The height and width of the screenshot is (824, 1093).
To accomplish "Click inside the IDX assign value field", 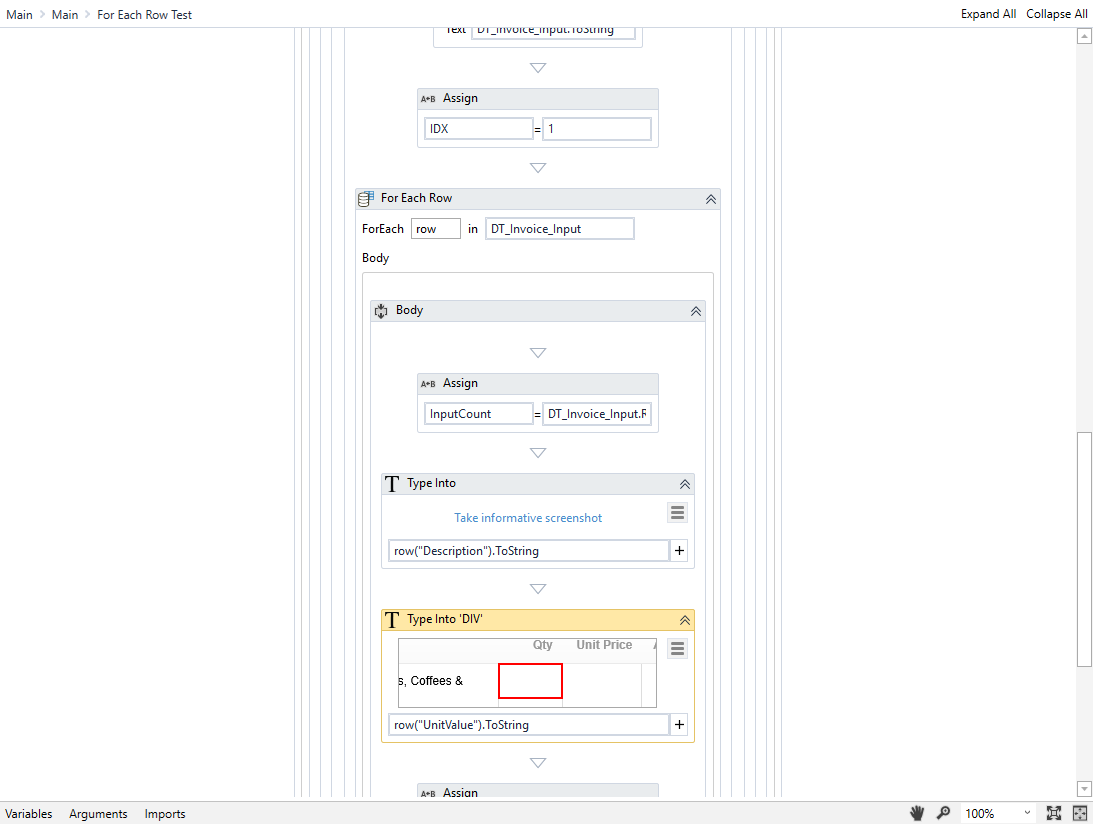I will coord(596,128).
